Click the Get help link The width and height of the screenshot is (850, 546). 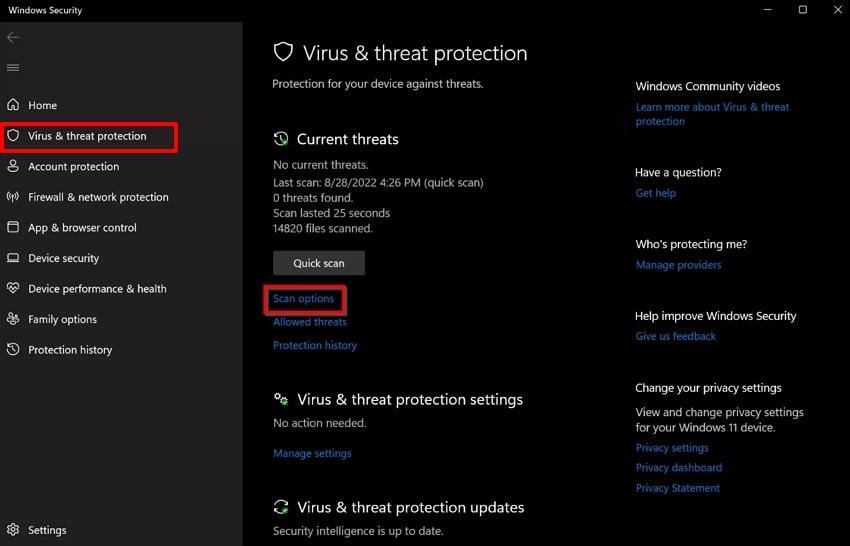[x=655, y=193]
